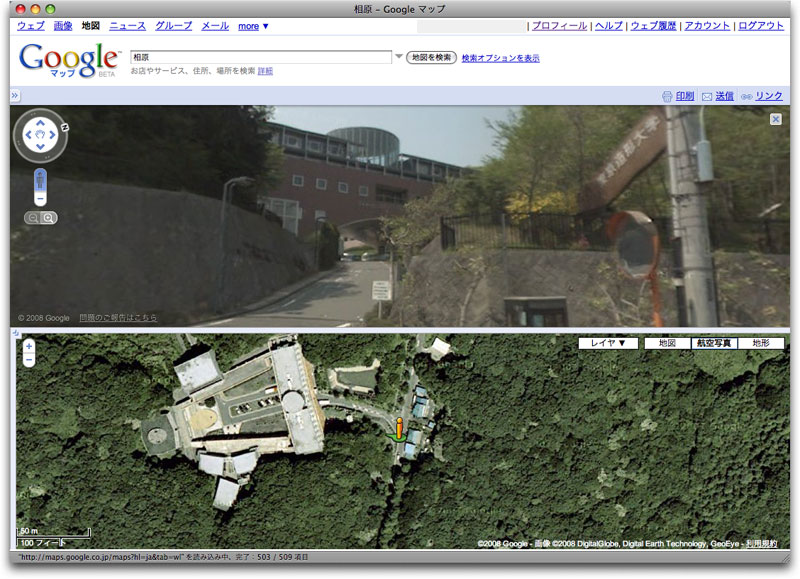Click the resize handle icon above the aerial map
Image resolution: width=800 pixels, height=579 pixels.
[x=16, y=333]
